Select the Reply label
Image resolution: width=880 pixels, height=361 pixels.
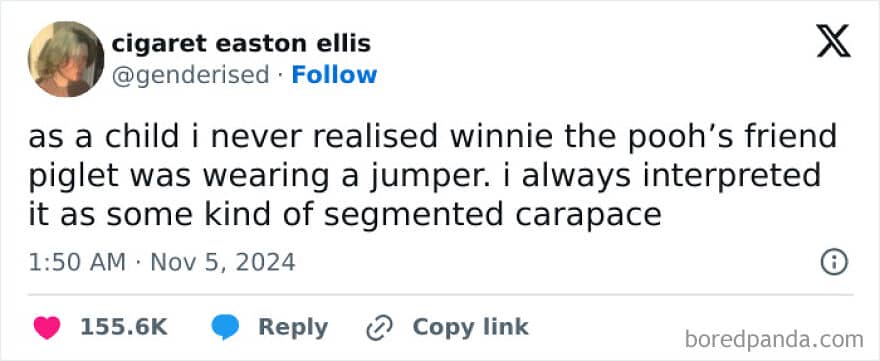pyautogui.click(x=293, y=328)
